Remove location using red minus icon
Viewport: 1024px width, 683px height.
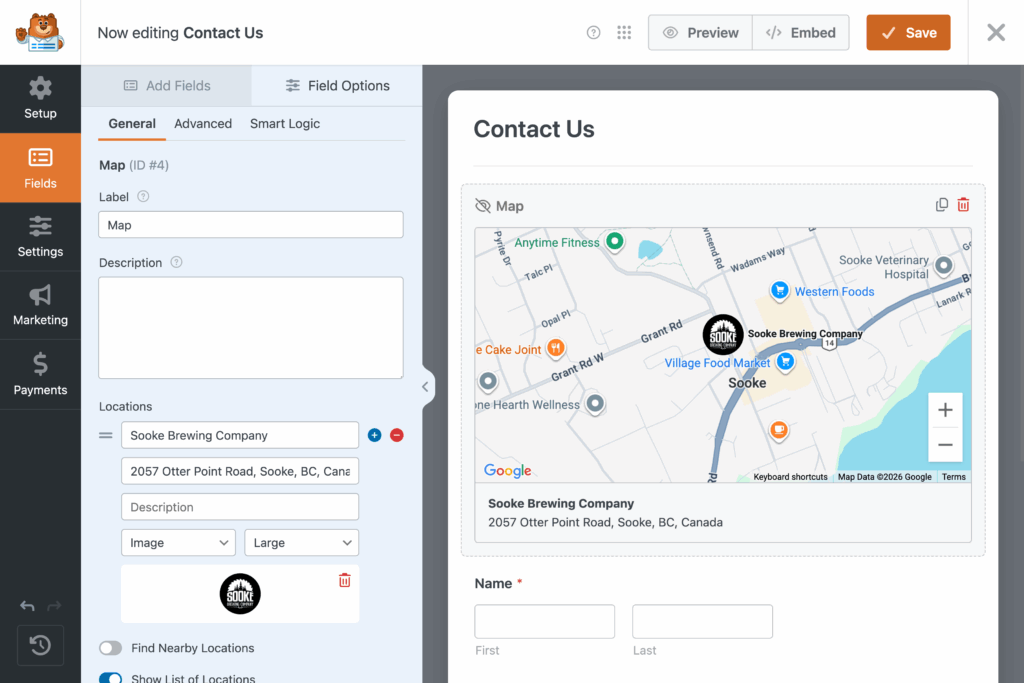(x=397, y=435)
